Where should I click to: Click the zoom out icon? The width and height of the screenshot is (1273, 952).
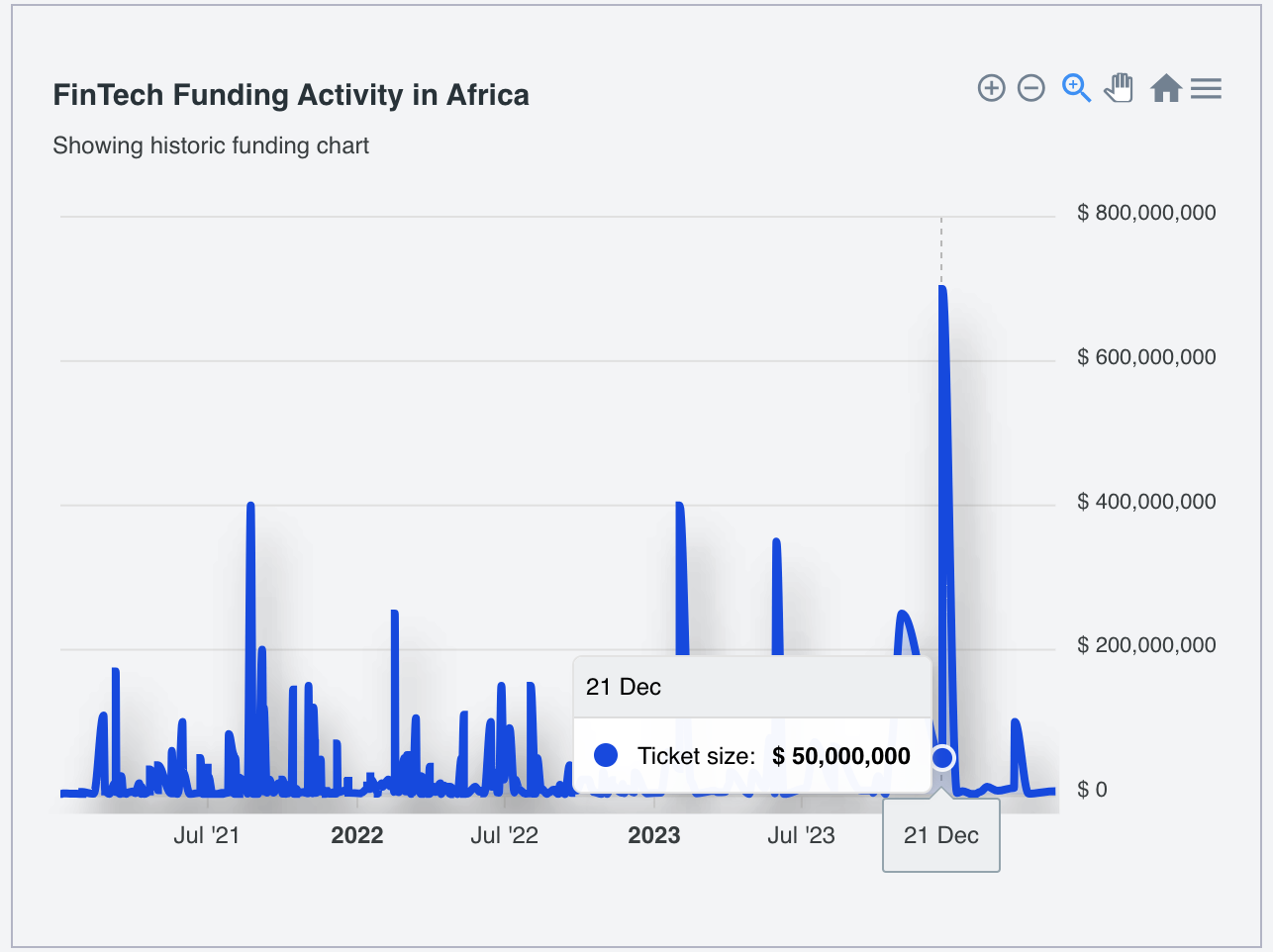click(x=1030, y=88)
